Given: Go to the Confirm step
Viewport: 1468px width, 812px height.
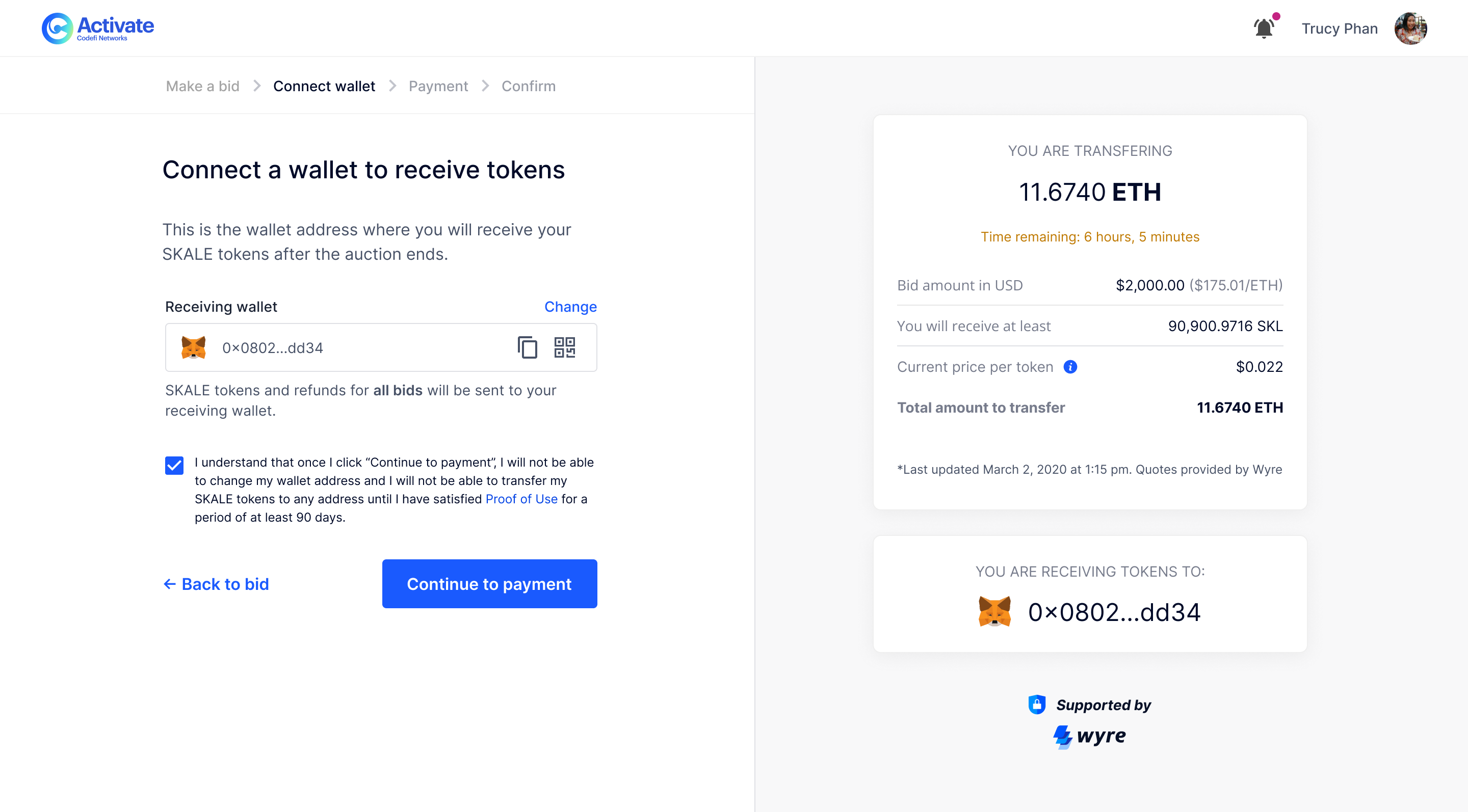Looking at the screenshot, I should tap(528, 86).
